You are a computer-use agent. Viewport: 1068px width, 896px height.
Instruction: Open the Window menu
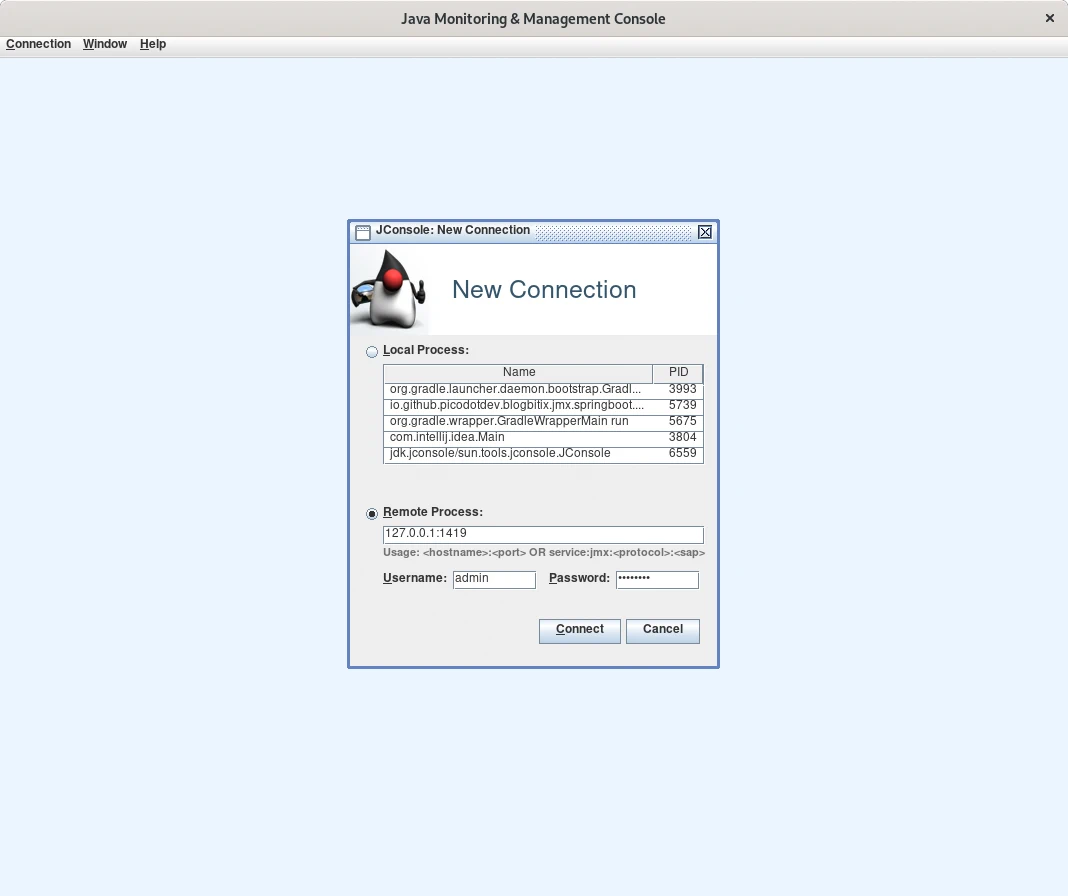(105, 44)
